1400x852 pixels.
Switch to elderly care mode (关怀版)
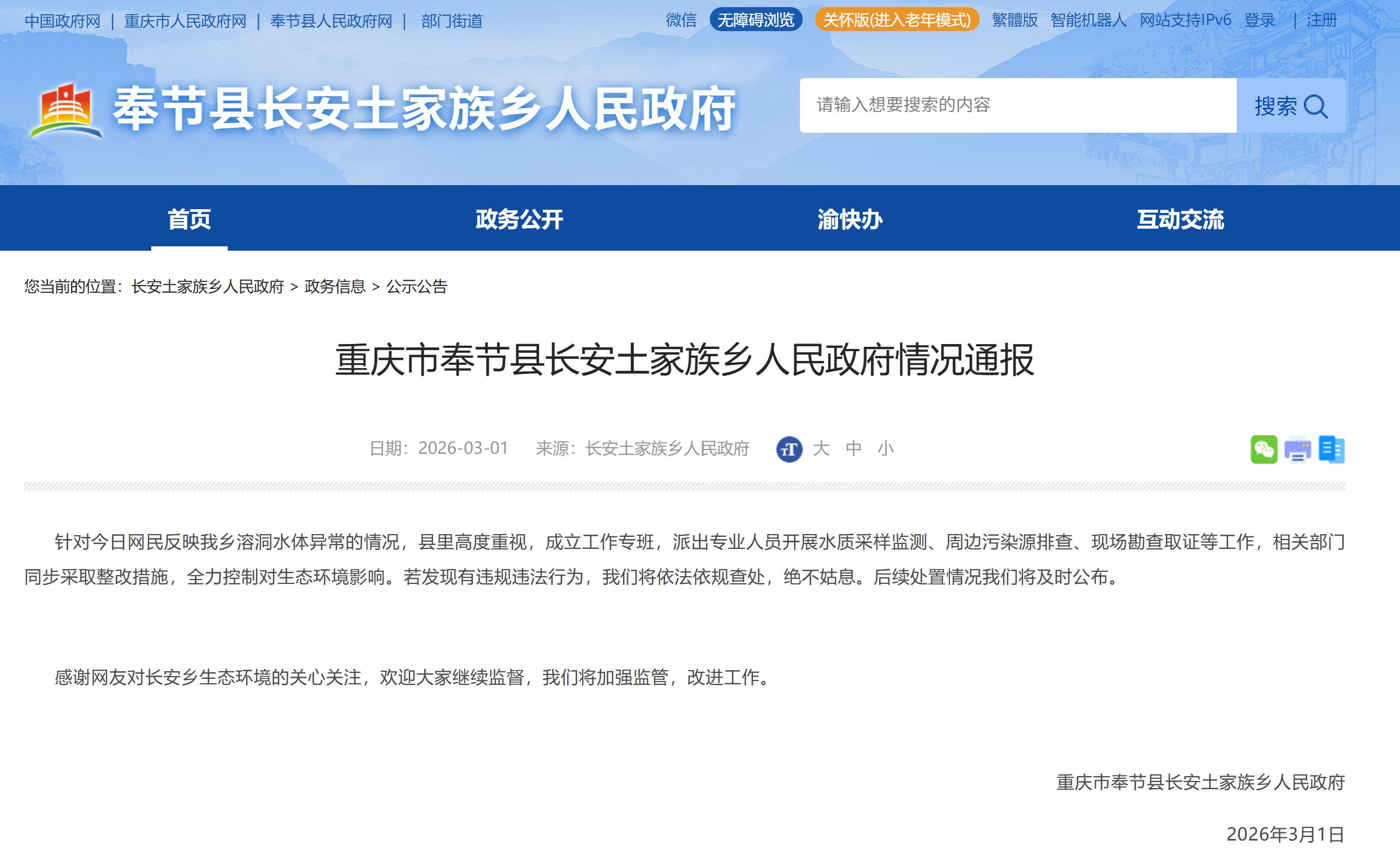(x=896, y=20)
